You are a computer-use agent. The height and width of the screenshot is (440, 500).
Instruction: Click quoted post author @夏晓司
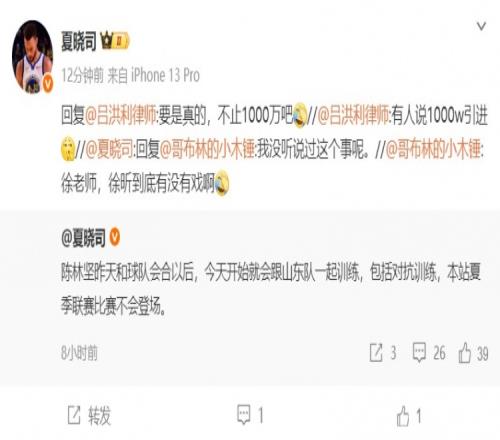[x=83, y=237]
